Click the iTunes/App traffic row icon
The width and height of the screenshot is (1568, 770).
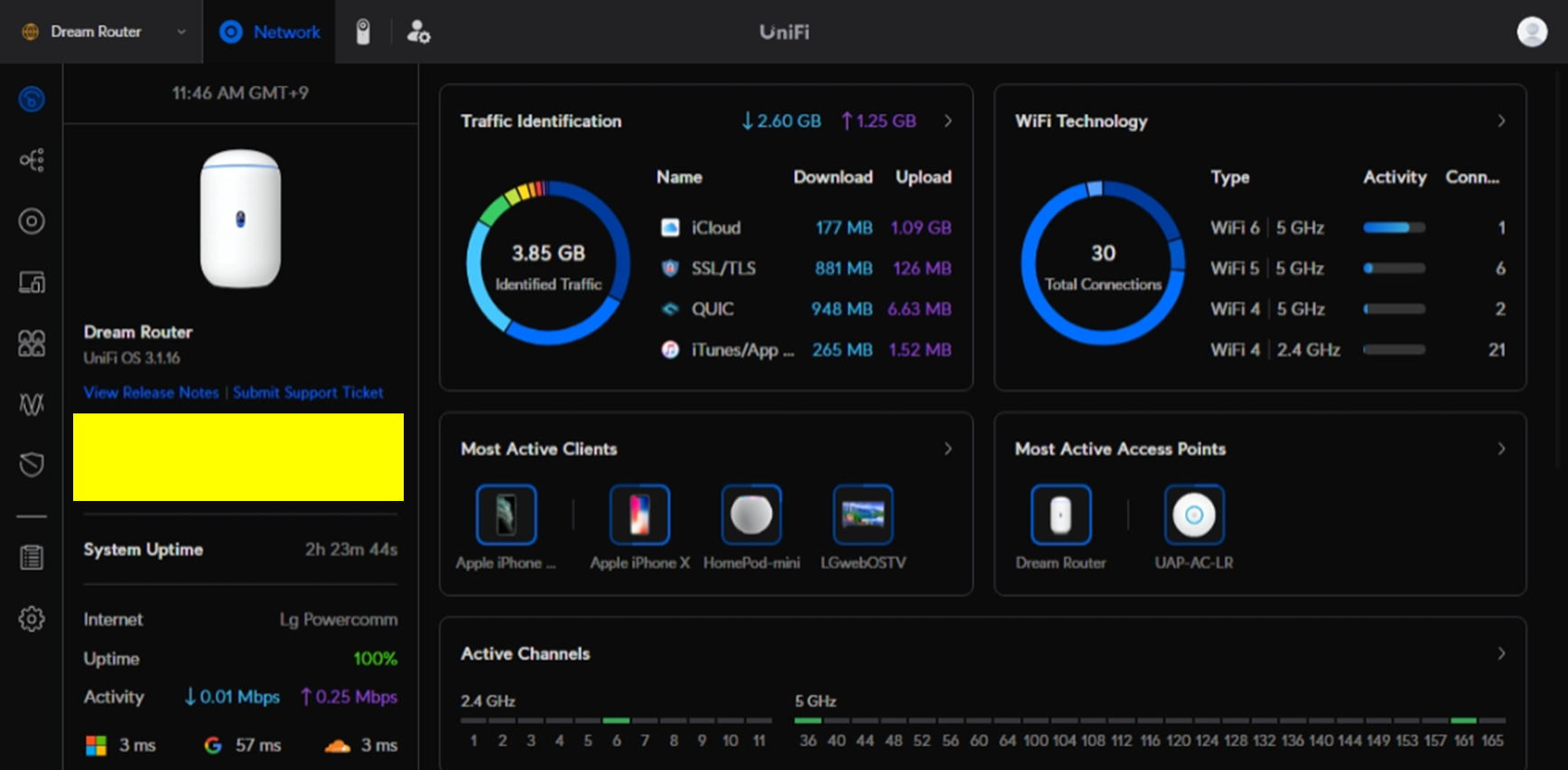tap(670, 349)
